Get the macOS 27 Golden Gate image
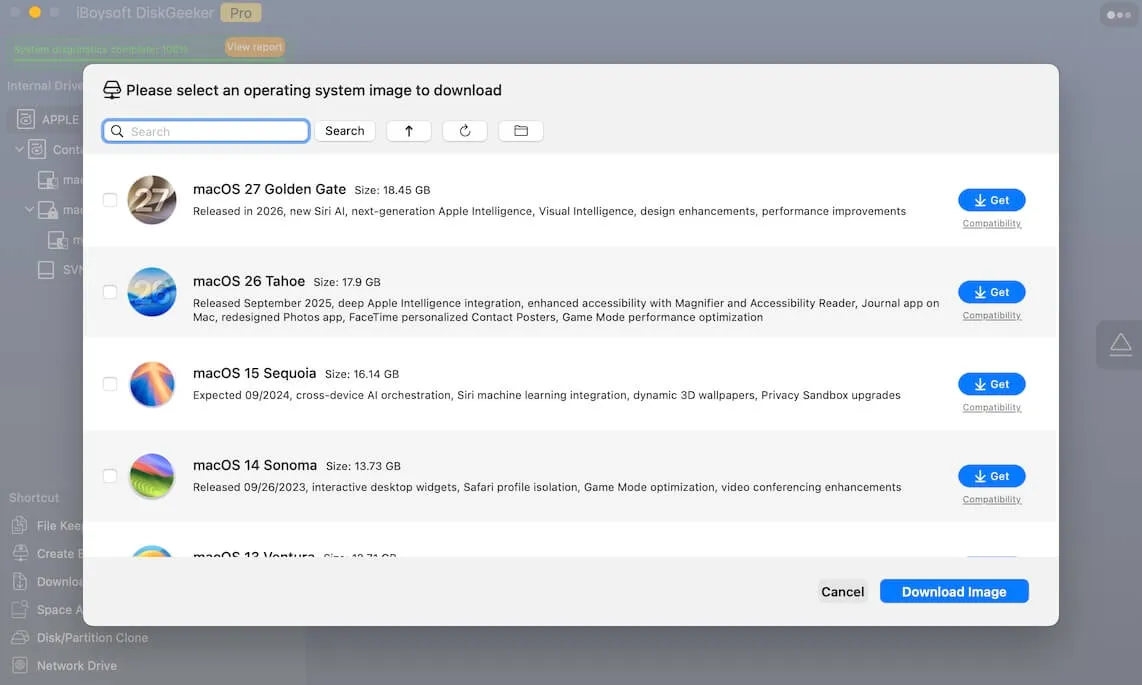The height and width of the screenshot is (685, 1142). (x=991, y=200)
